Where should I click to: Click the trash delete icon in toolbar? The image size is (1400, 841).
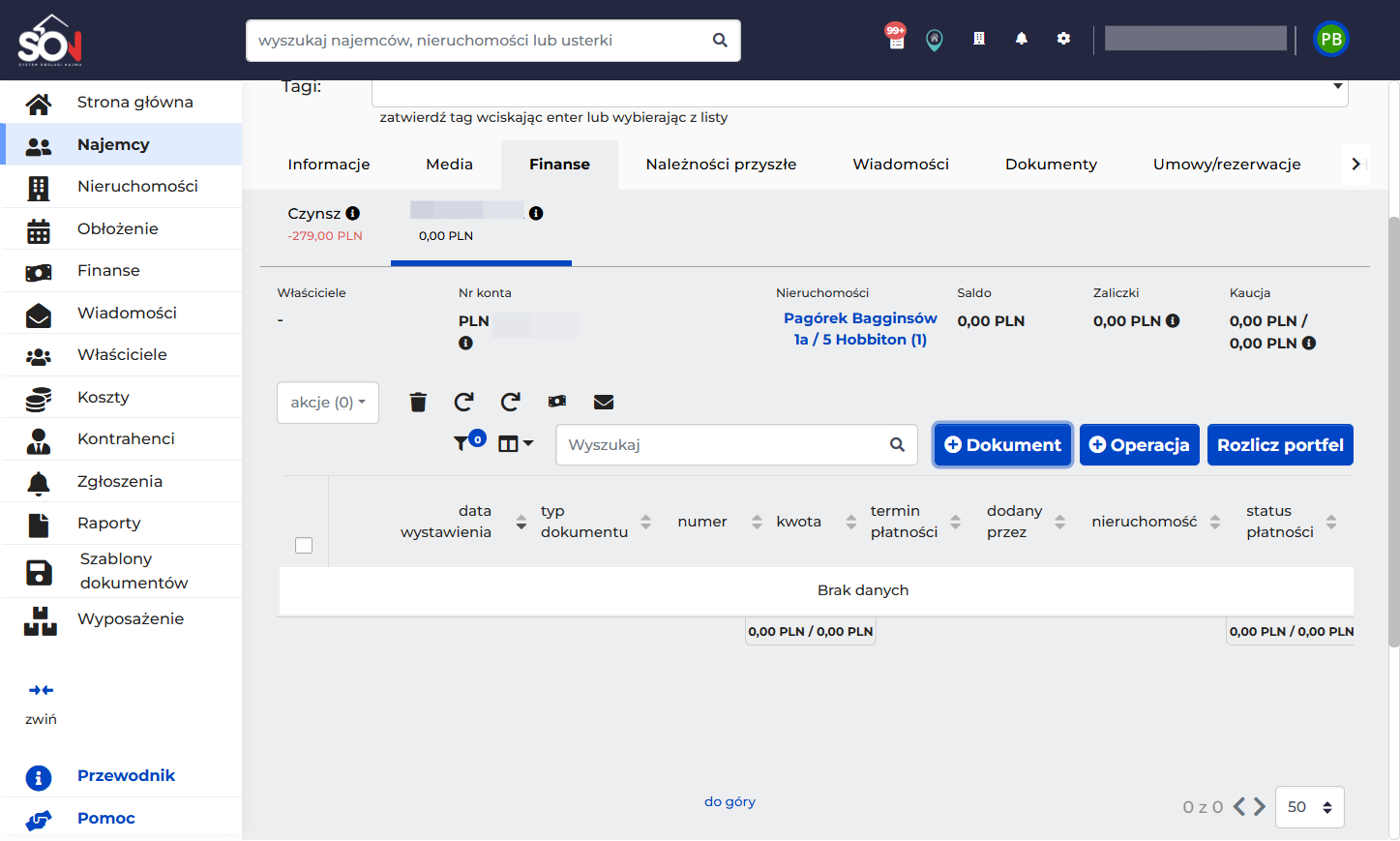[x=418, y=402]
